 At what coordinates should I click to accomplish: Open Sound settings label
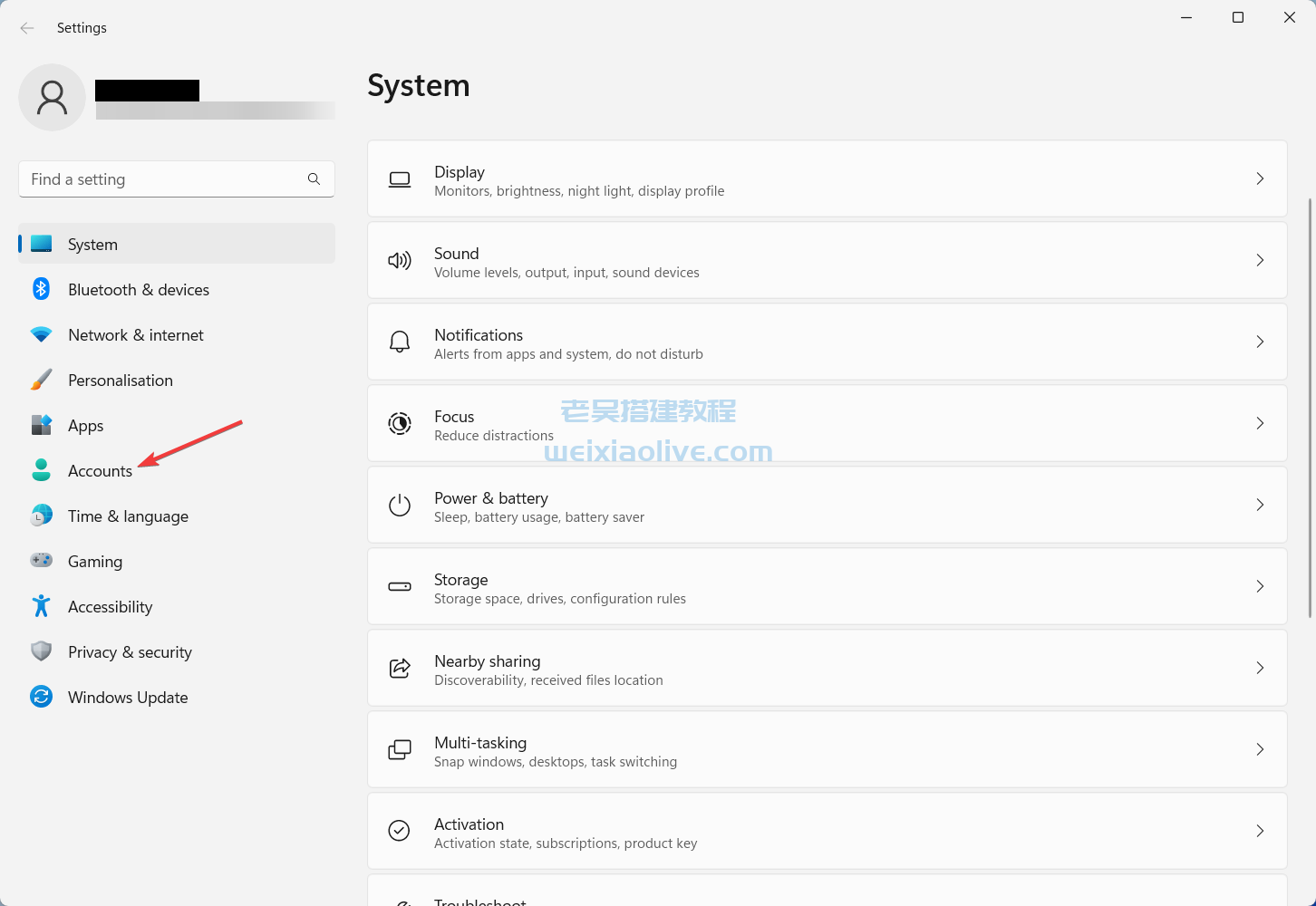click(456, 253)
